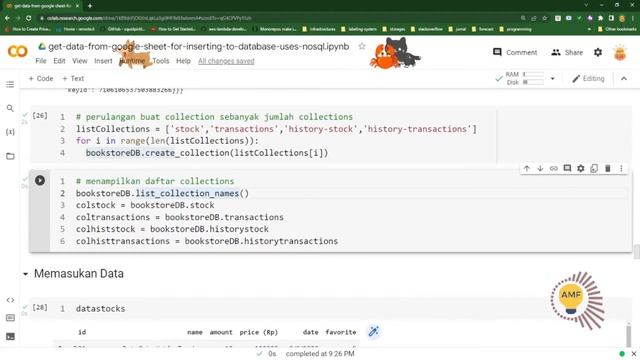
Task: Star the notebook
Action: 362,46
